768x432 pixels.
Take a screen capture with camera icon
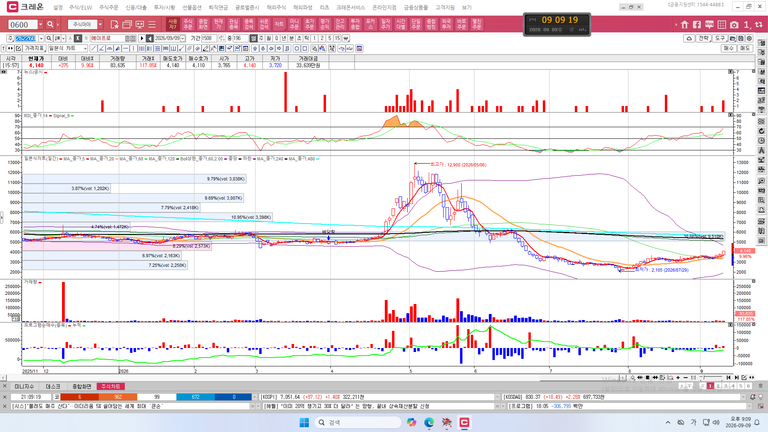pos(734,24)
